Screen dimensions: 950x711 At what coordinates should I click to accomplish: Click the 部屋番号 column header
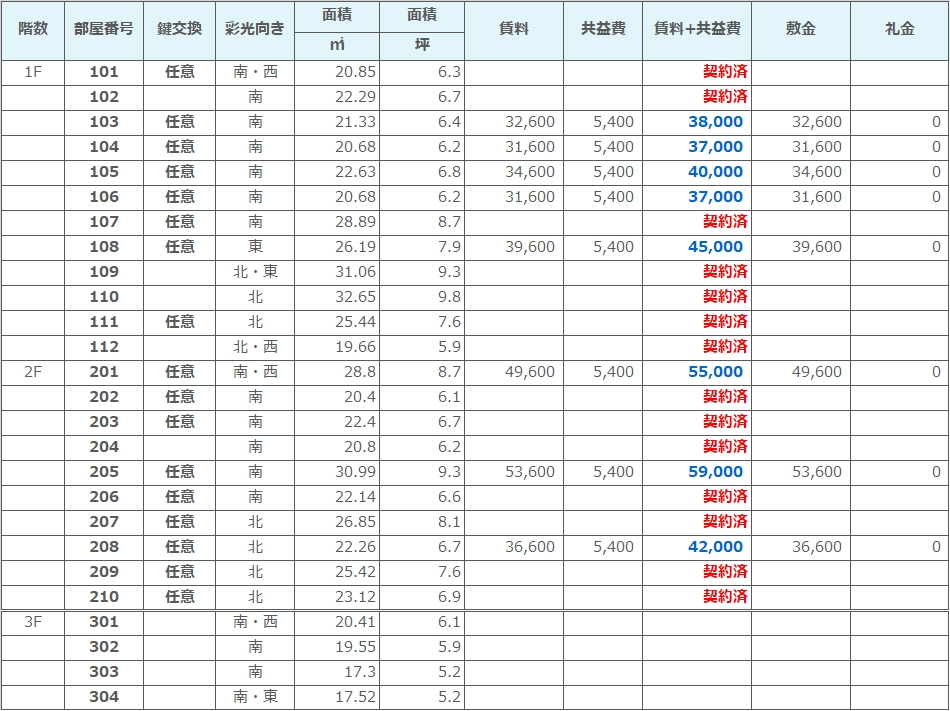click(x=103, y=29)
